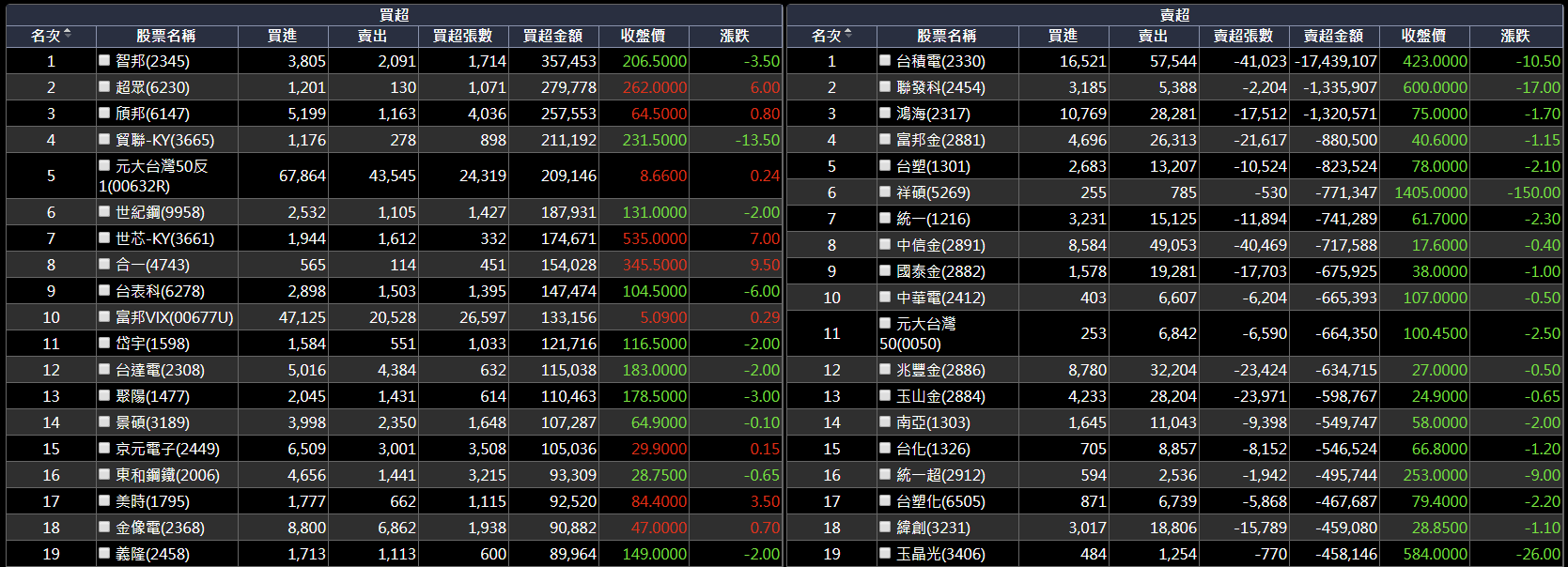Open stock 景碩(3189)

(x=152, y=422)
